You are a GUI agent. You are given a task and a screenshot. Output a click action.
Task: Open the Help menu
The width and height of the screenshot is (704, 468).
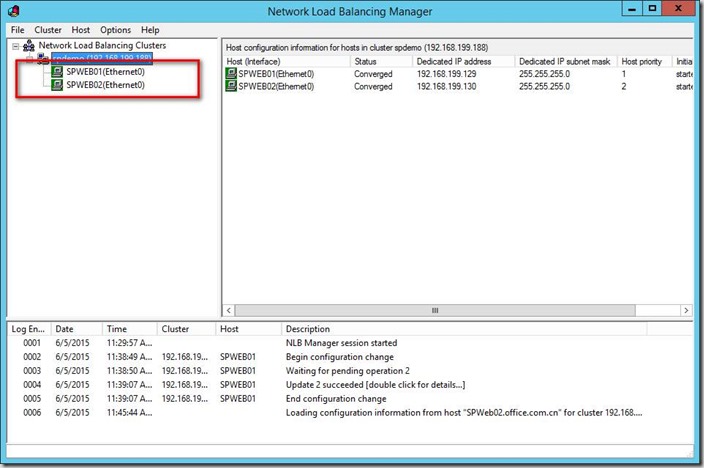150,30
